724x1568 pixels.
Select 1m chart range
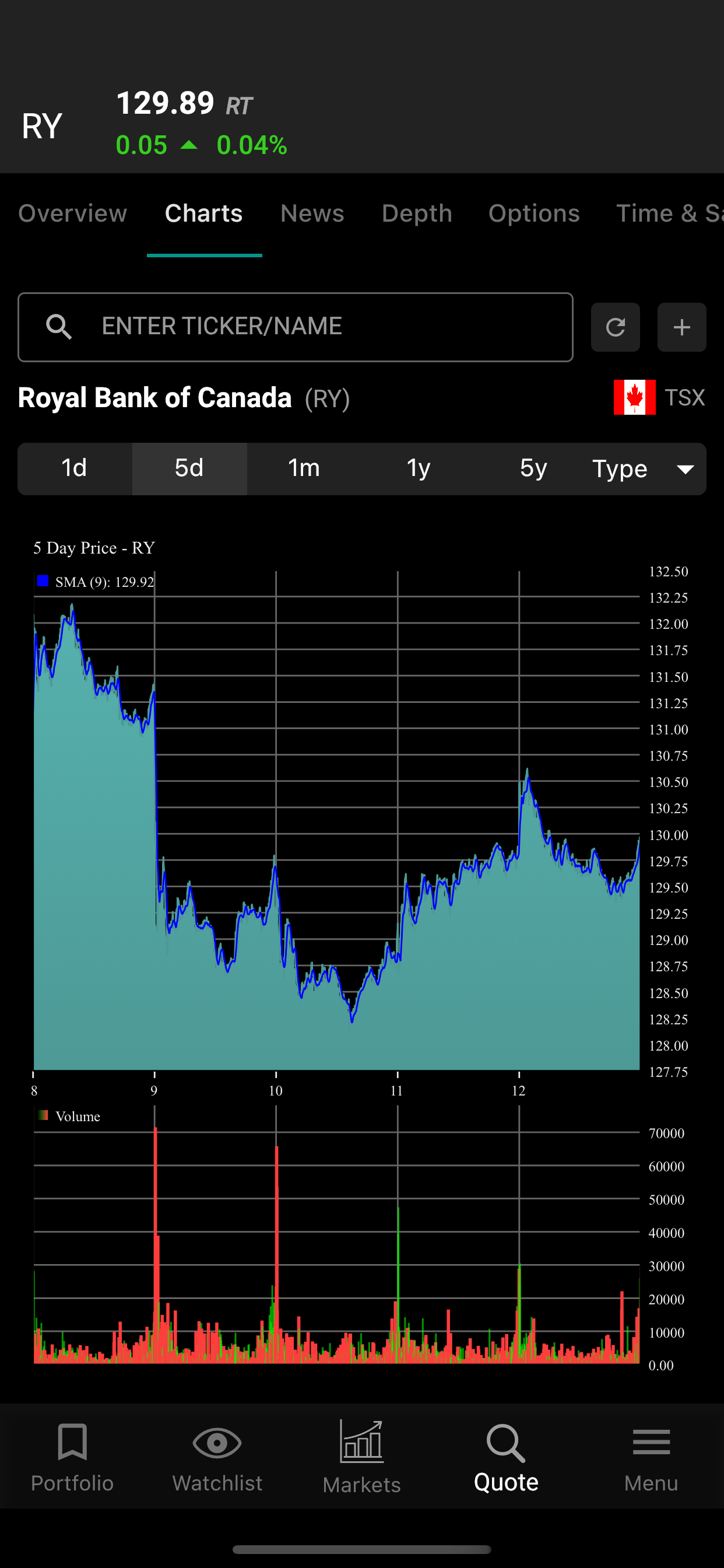coord(304,468)
